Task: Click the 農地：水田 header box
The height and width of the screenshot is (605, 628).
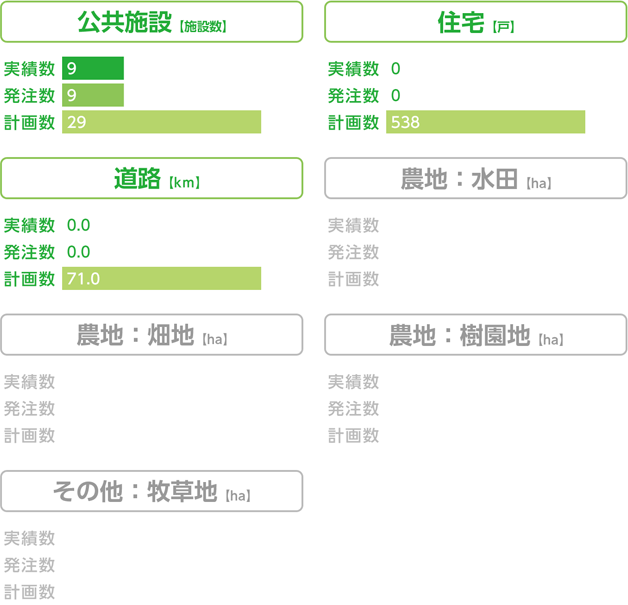Action: [476, 178]
